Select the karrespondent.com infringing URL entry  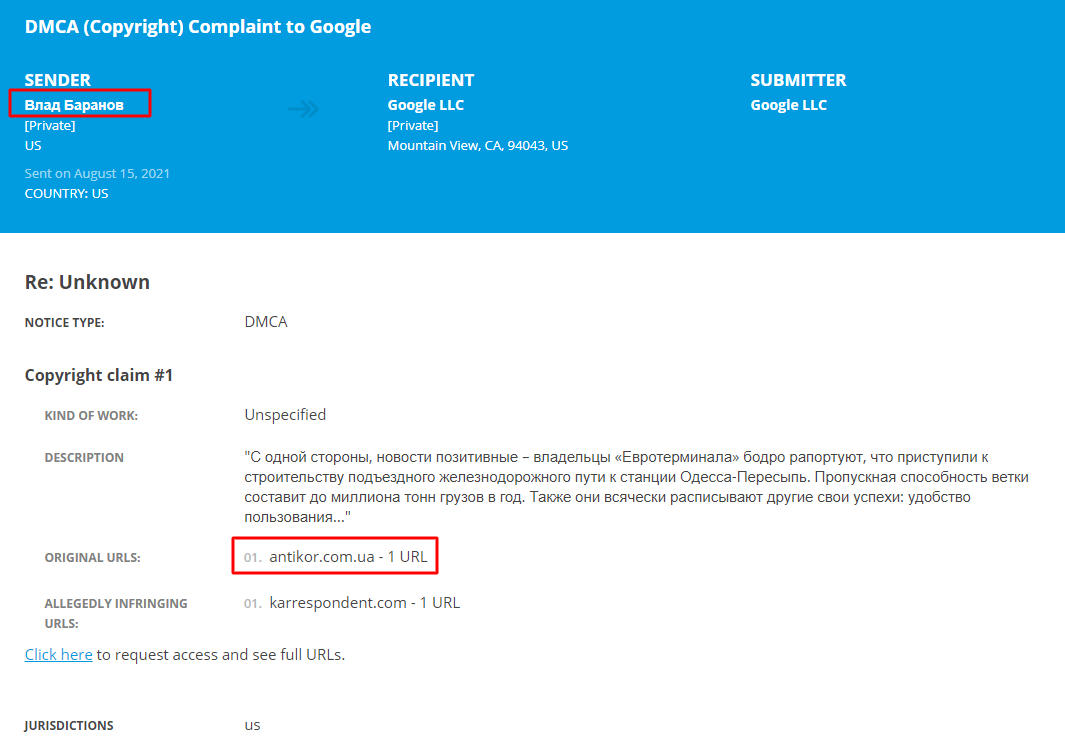point(365,603)
